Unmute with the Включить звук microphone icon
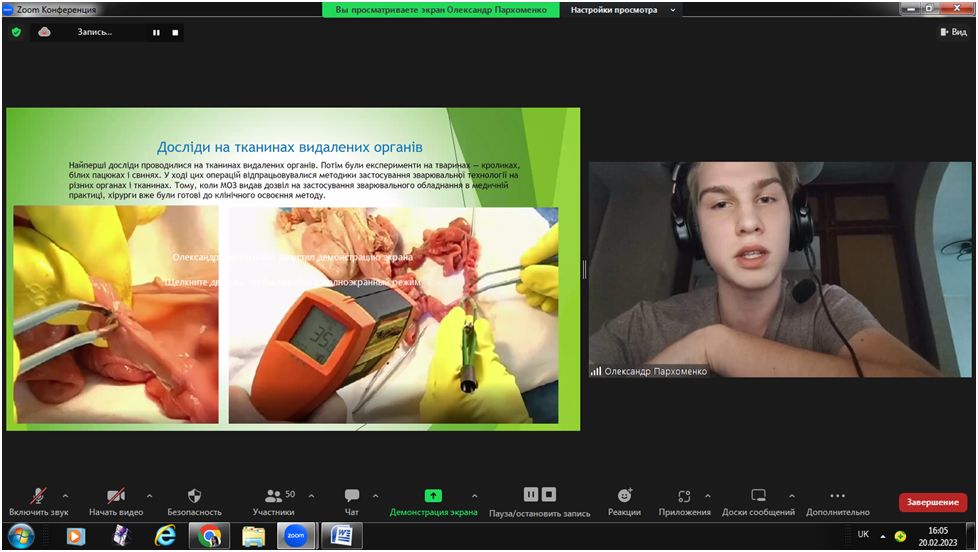 tap(38, 496)
